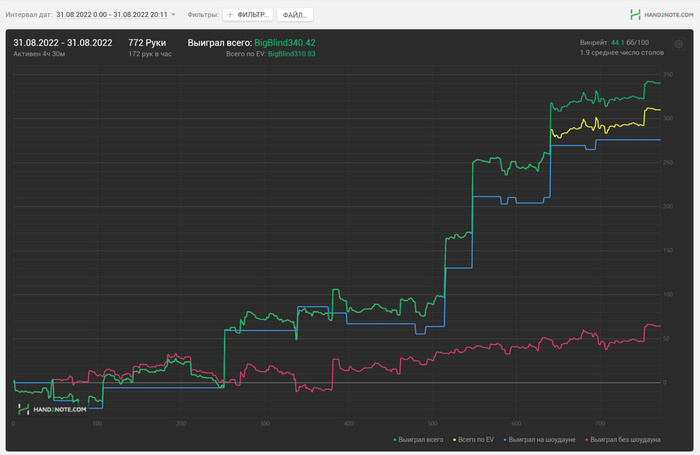Image resolution: width=700 pixels, height=455 pixels.
Task: Click the plus icon in ФИЛЬТР button
Action: click(230, 15)
